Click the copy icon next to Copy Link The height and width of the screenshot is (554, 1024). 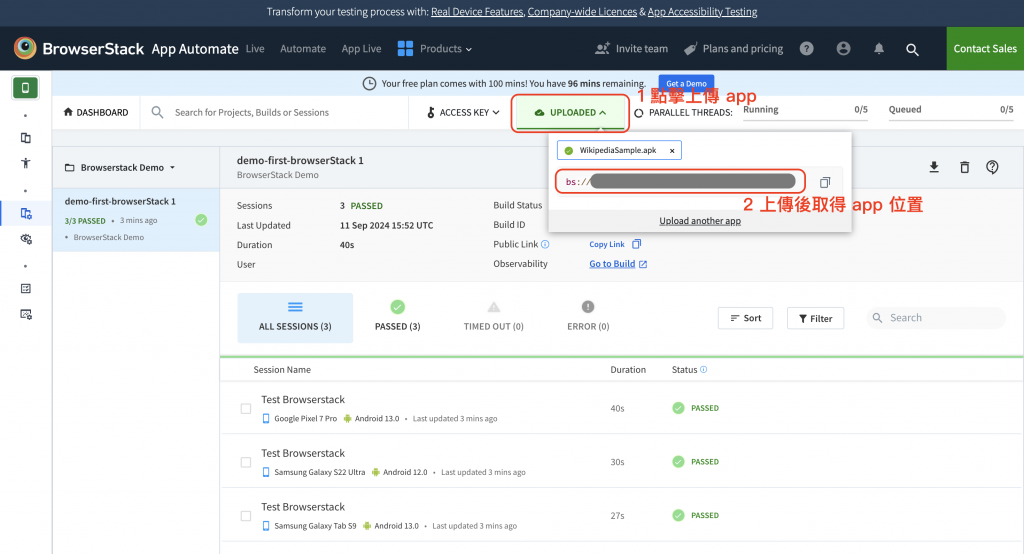[637, 244]
